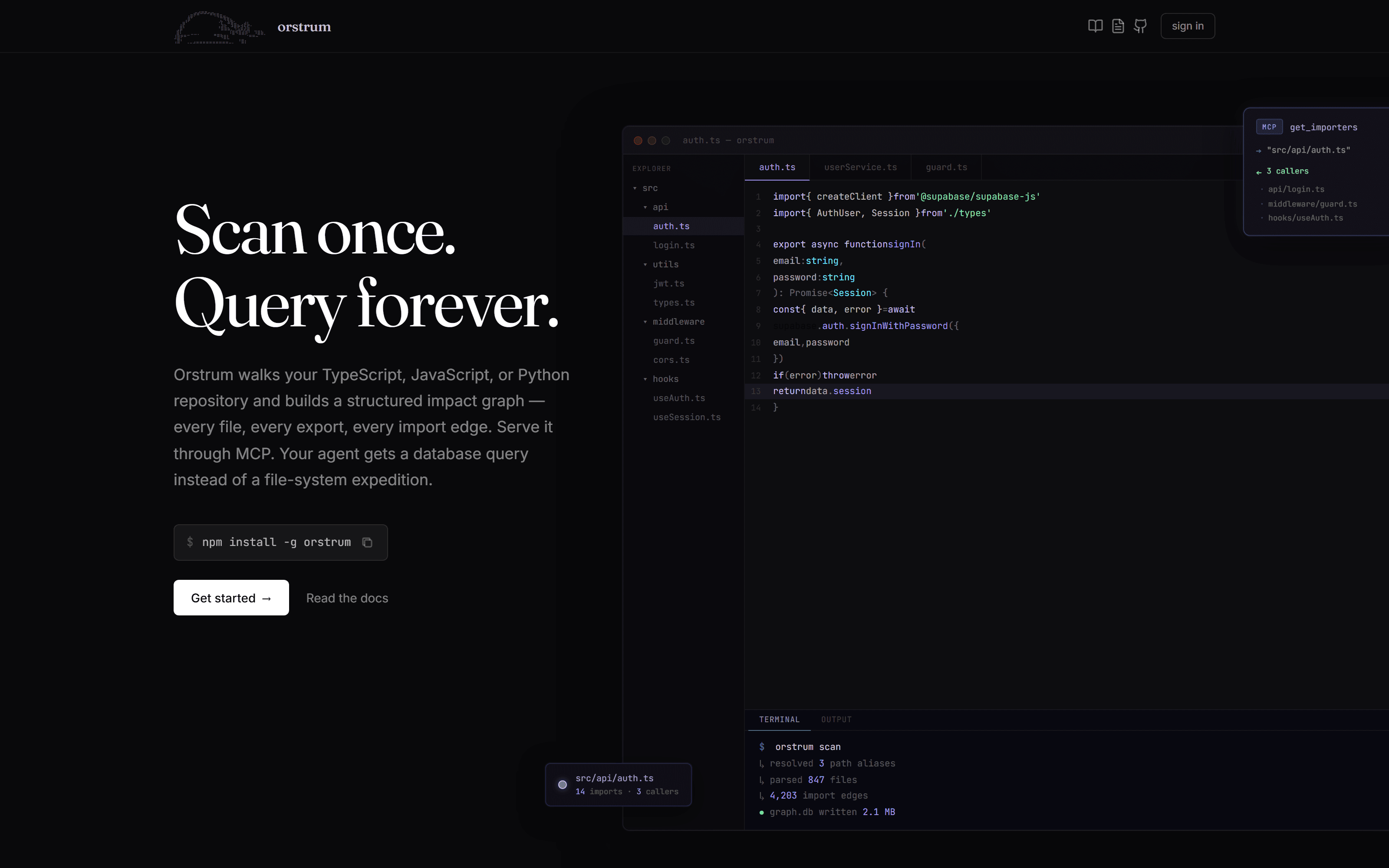Image resolution: width=1389 pixels, height=868 pixels.
Task: Click the EXPLORER panel heading
Action: click(652, 169)
